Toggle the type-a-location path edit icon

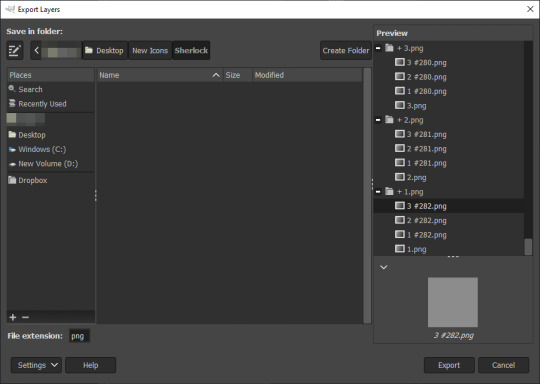pos(15,51)
